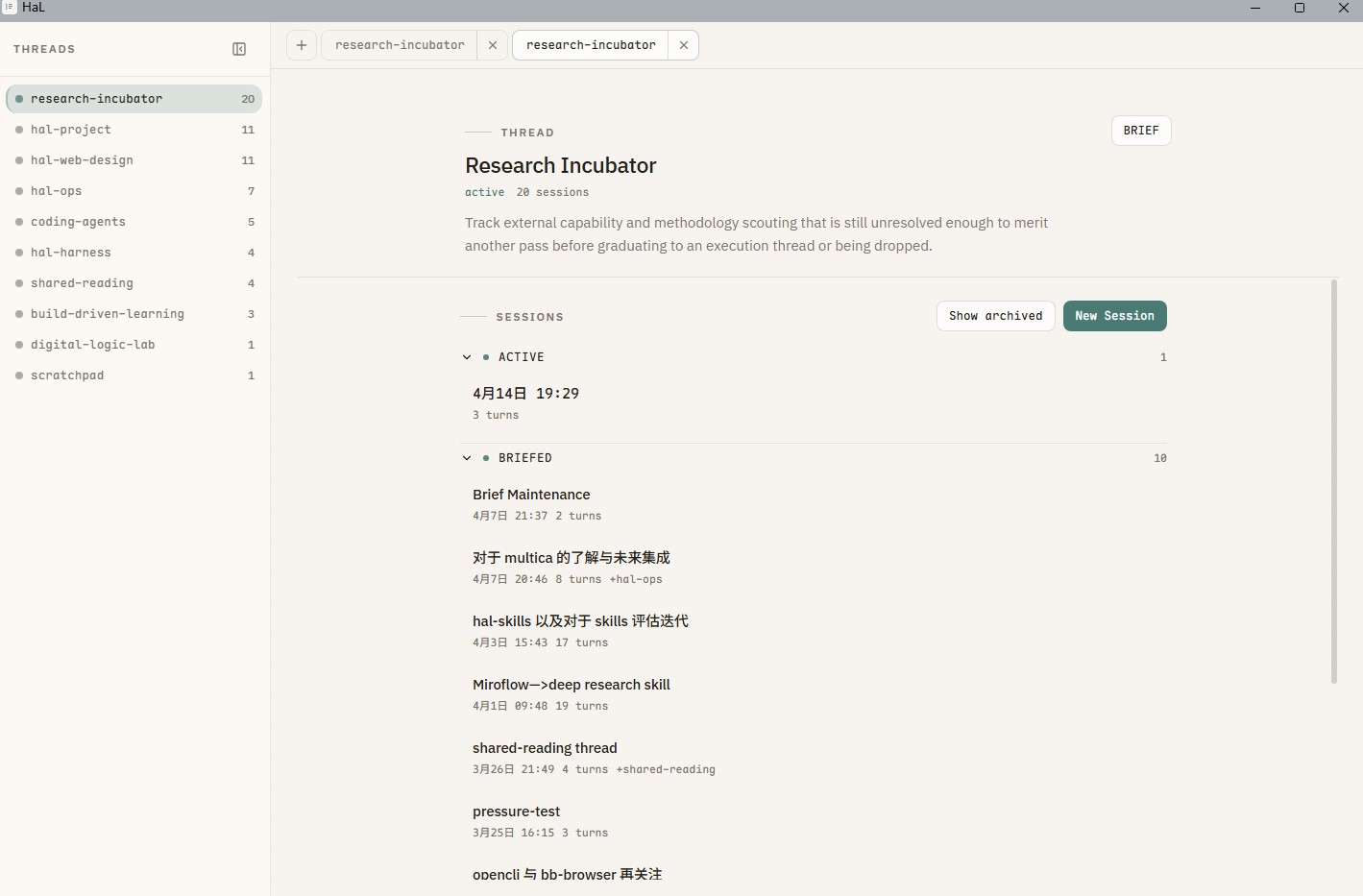Select research-incubator thread in sidebar

pos(134,99)
